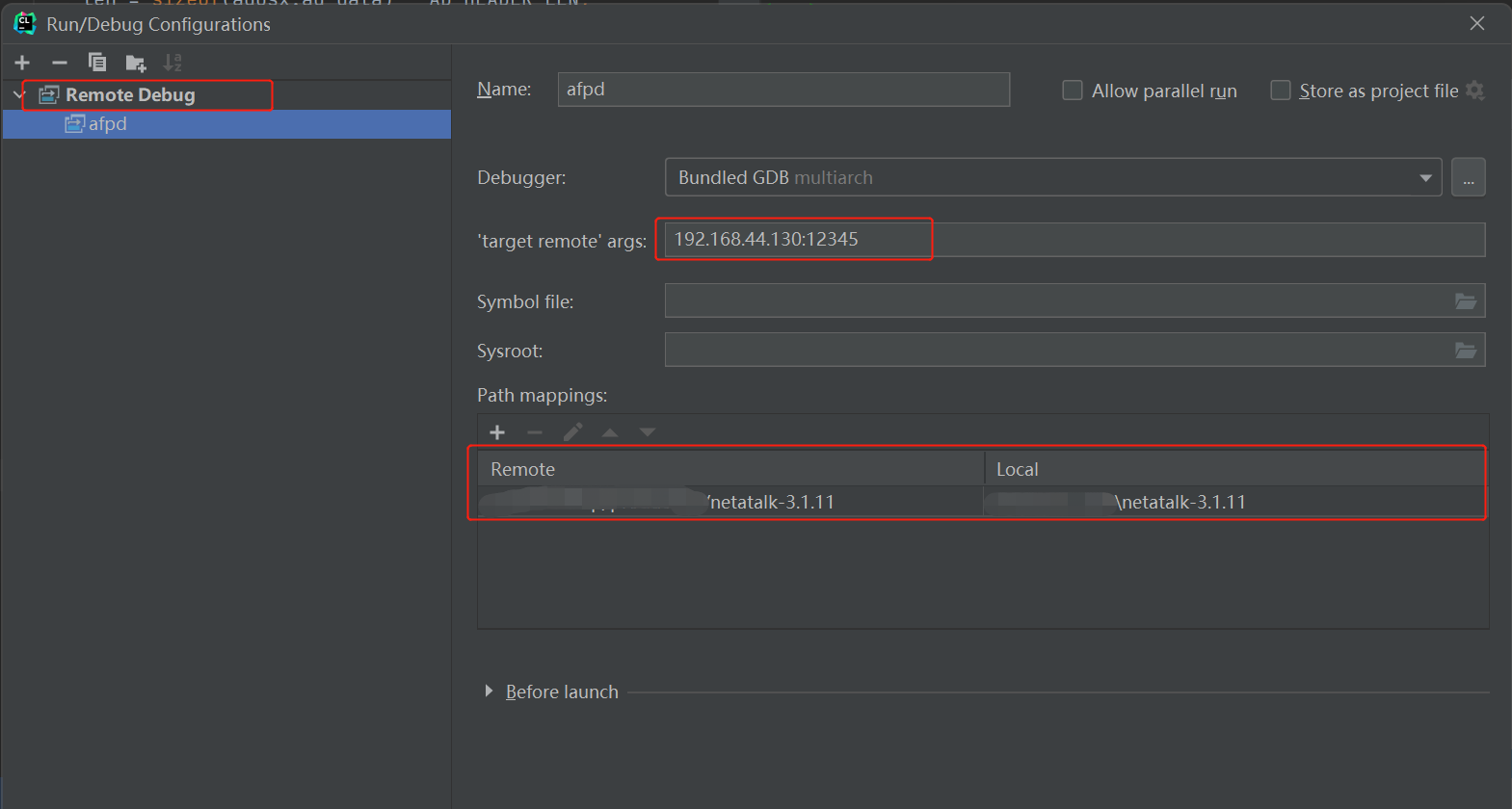Expand the Before launch section
This screenshot has width=1512, height=809.
(489, 692)
